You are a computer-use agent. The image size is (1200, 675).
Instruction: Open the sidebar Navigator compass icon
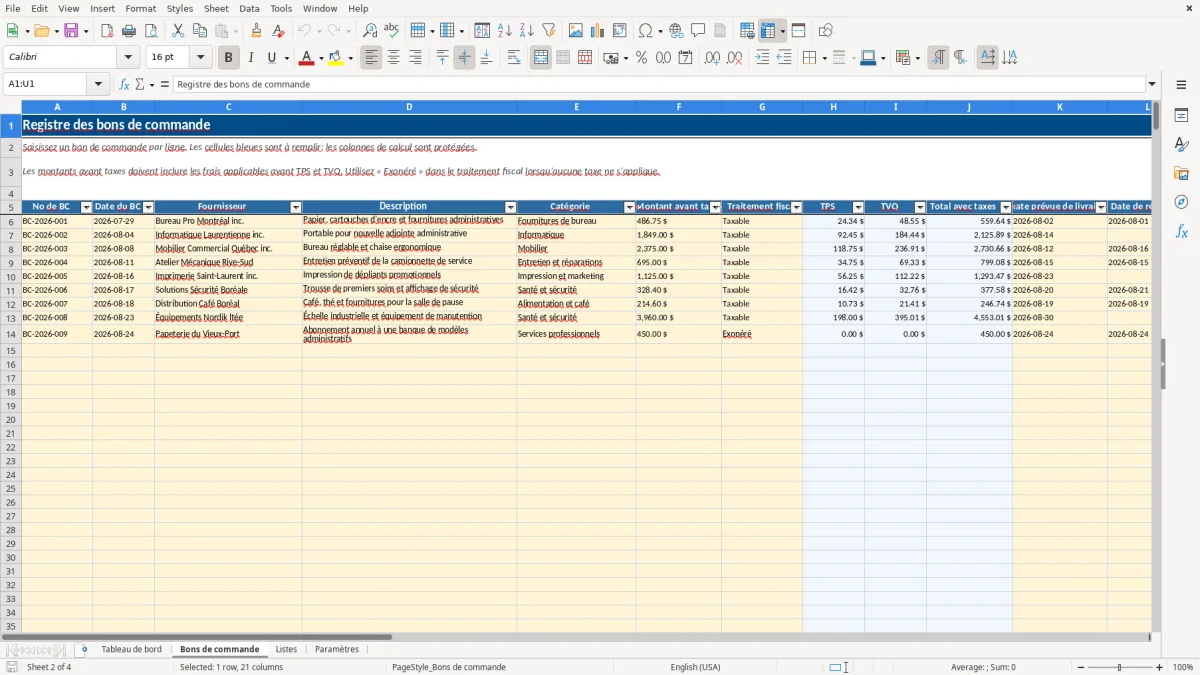click(x=1181, y=202)
